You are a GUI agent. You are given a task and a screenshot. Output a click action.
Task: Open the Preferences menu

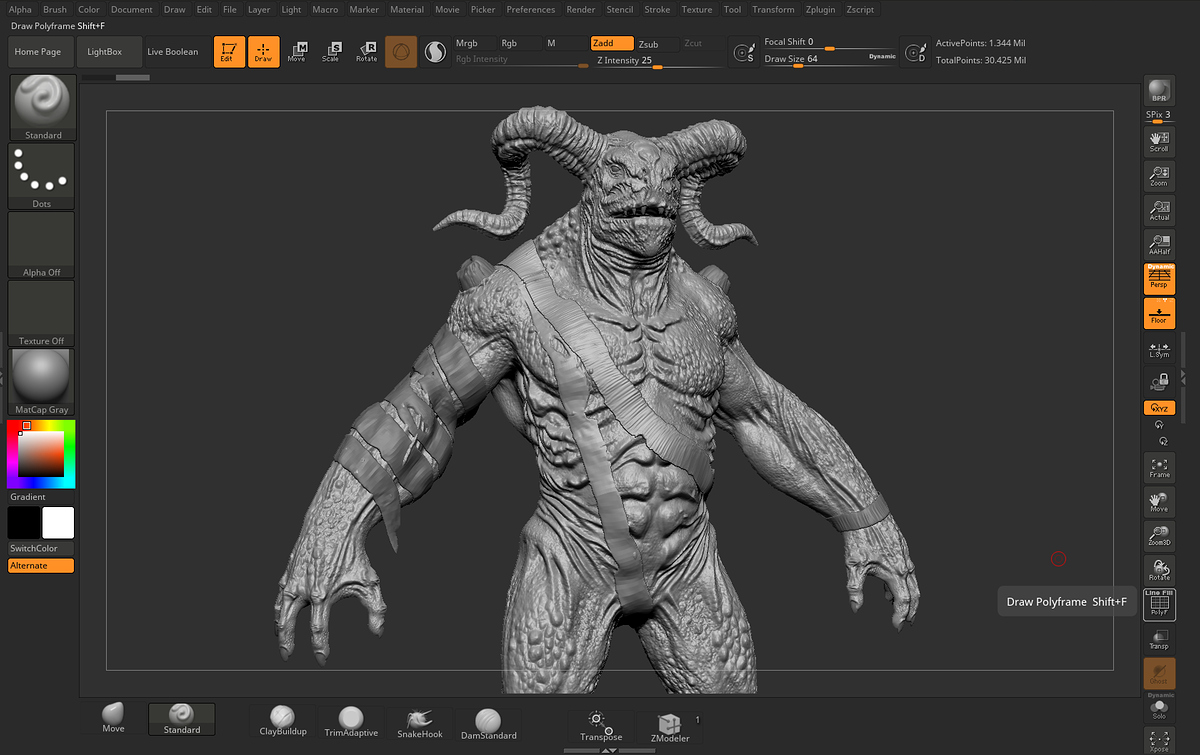[x=531, y=9]
